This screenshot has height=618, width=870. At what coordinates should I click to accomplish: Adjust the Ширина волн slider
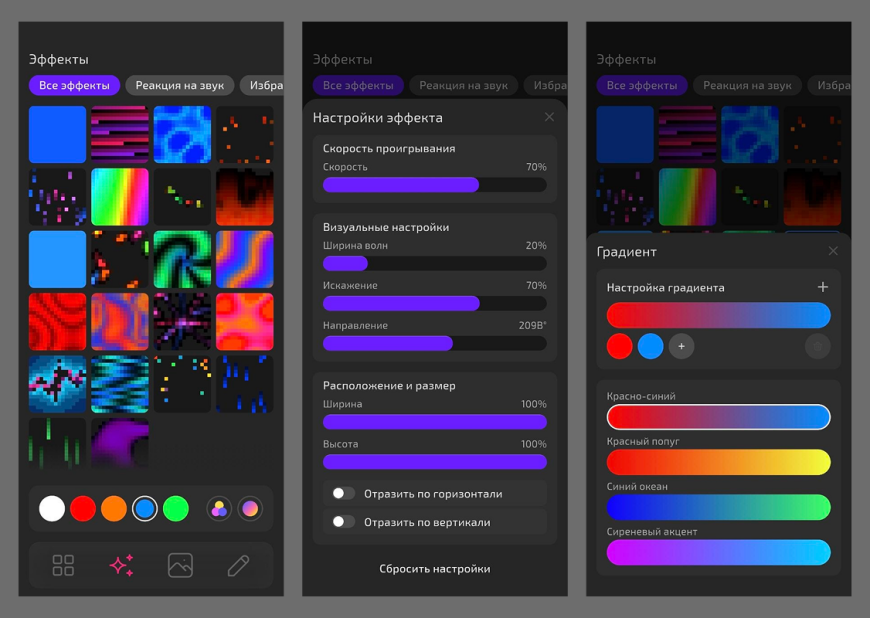(434, 264)
